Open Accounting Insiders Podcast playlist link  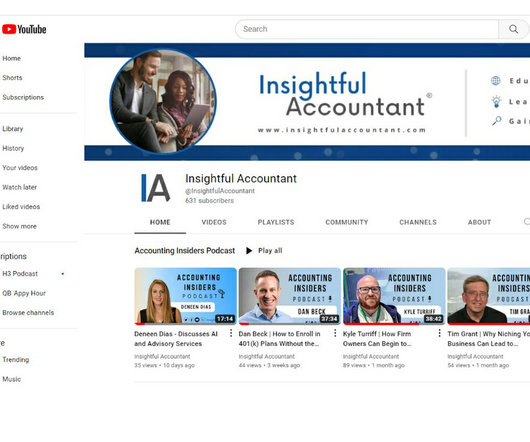pos(185,251)
